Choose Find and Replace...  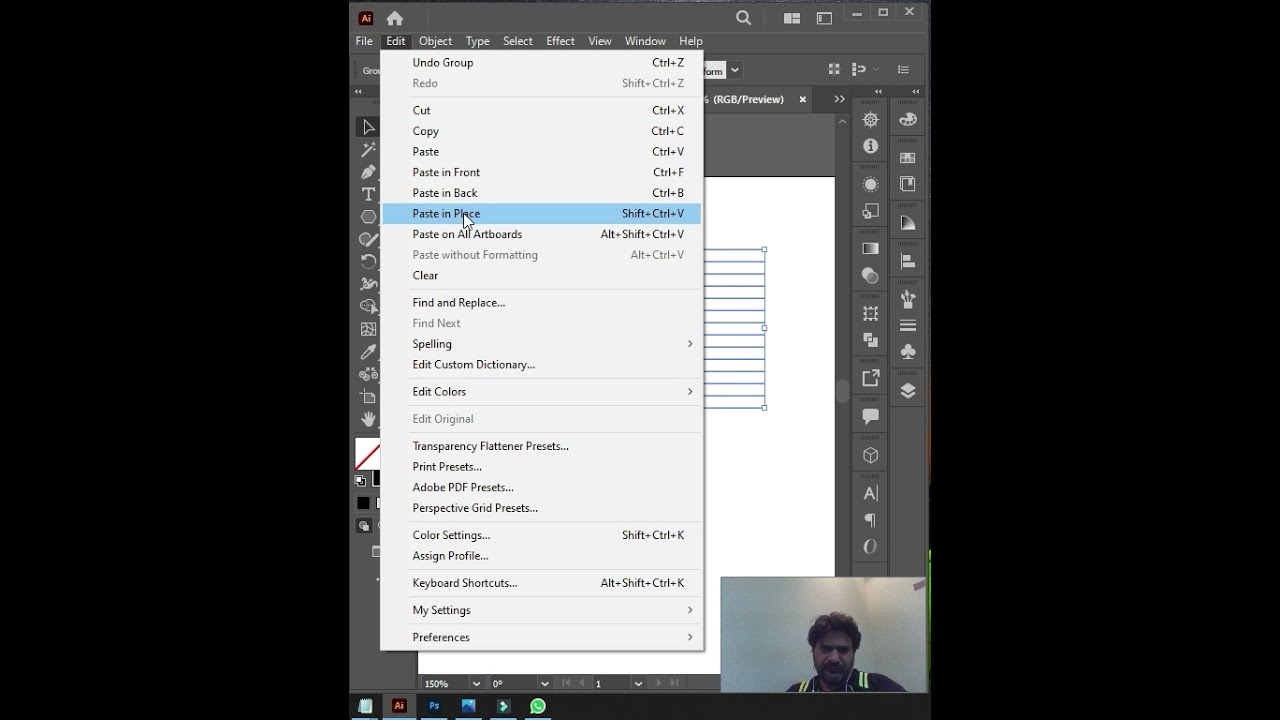click(x=542, y=302)
